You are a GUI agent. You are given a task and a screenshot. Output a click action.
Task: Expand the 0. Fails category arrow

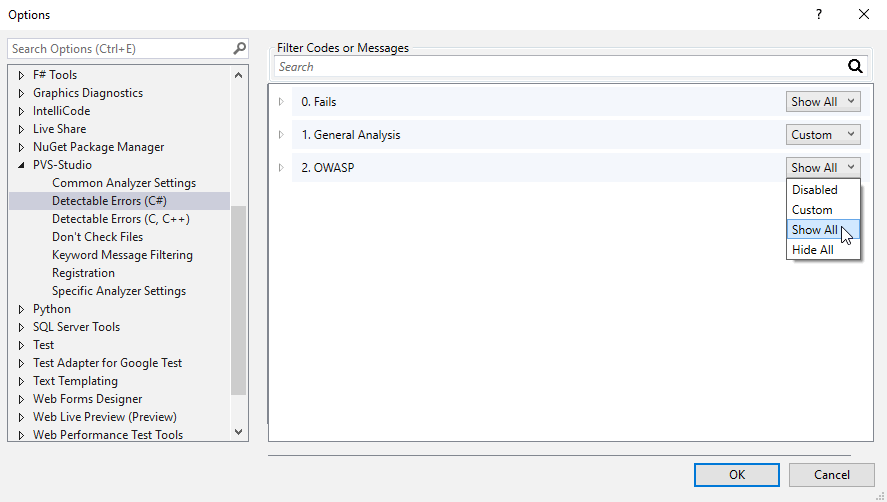(281, 102)
